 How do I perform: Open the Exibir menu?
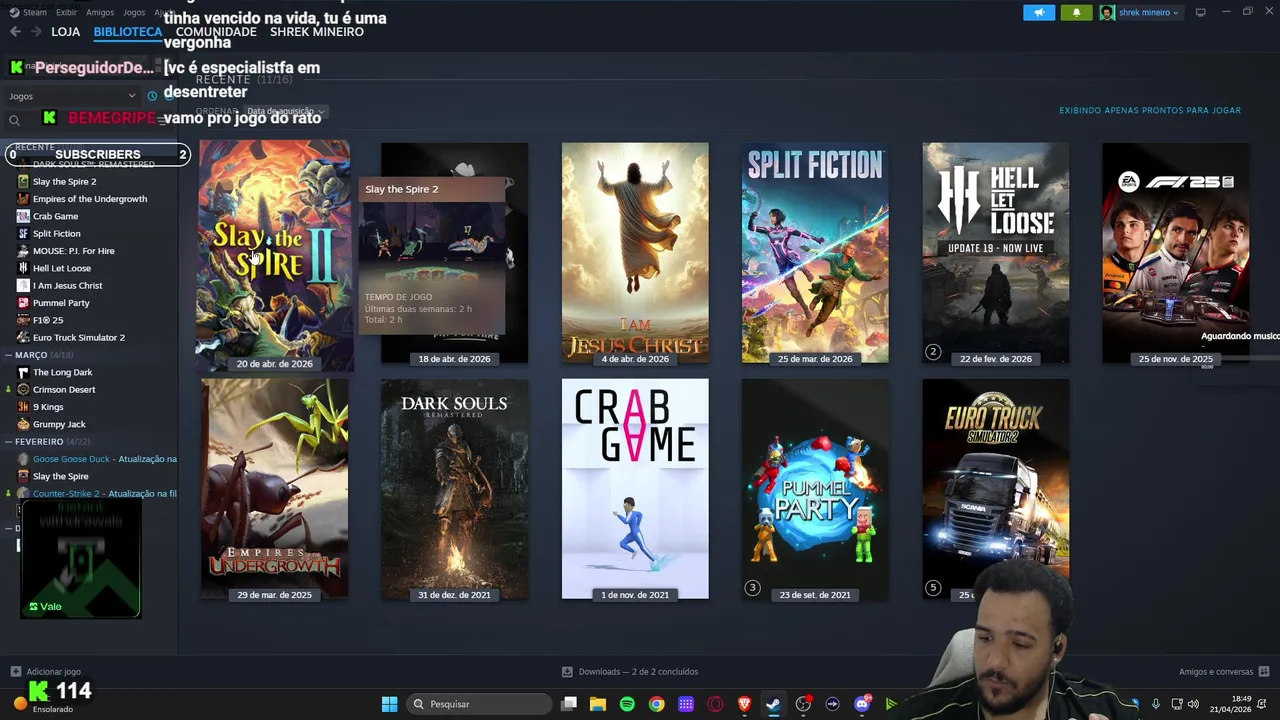66,12
